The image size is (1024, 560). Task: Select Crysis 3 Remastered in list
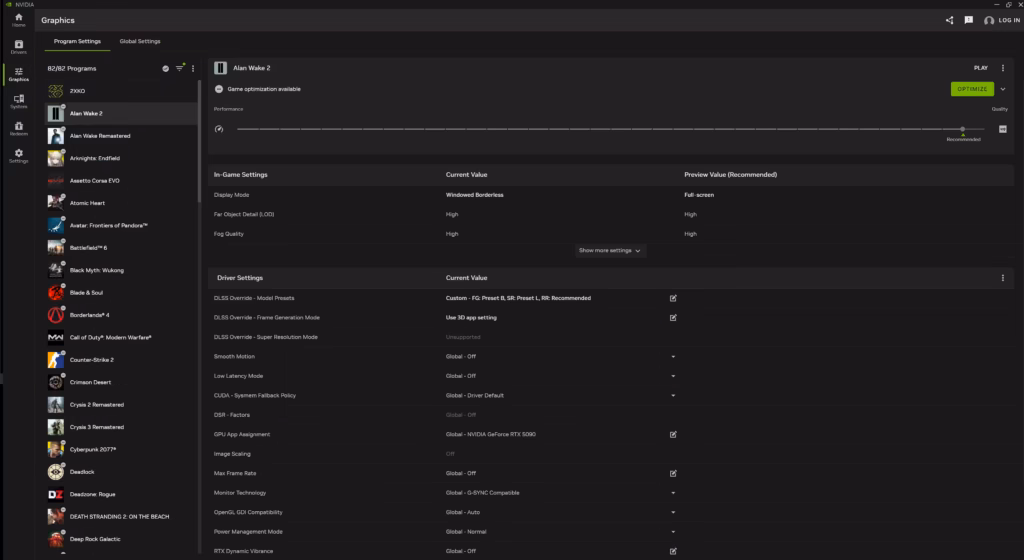coord(121,428)
